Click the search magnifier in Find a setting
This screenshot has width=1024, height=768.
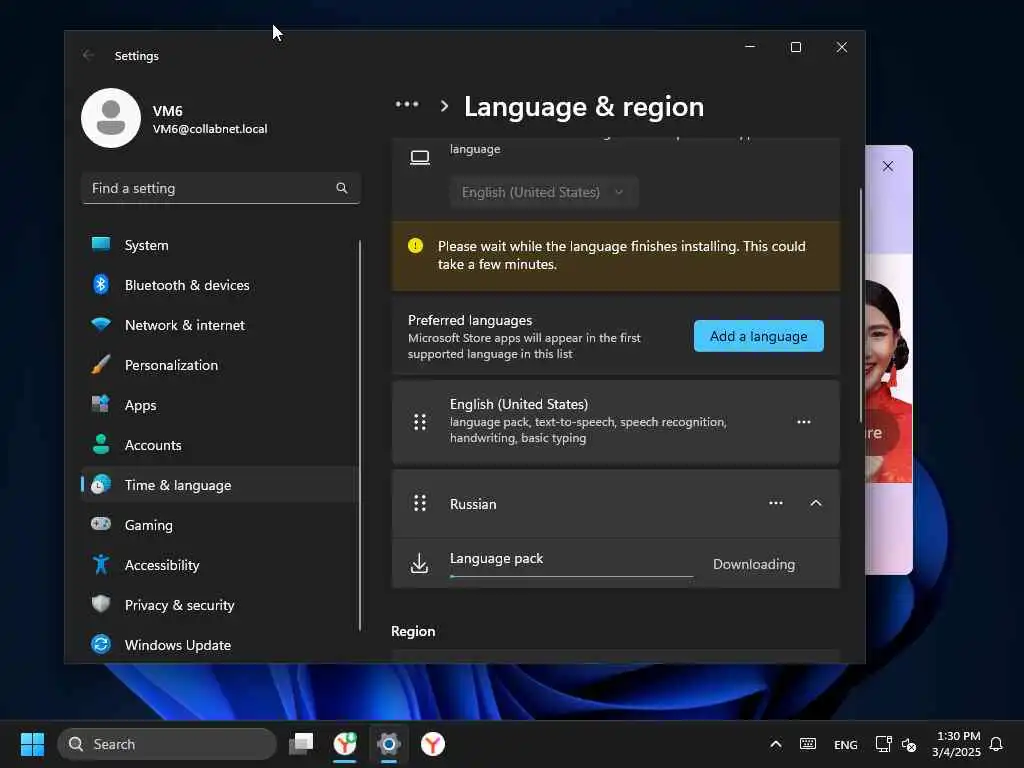tap(342, 188)
